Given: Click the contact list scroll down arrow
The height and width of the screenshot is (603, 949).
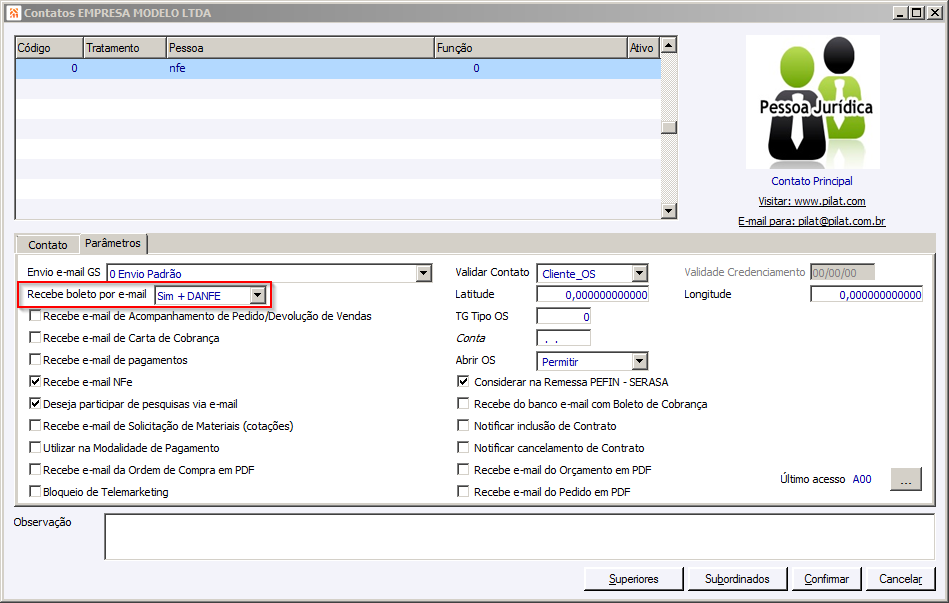Looking at the screenshot, I should click(668, 211).
